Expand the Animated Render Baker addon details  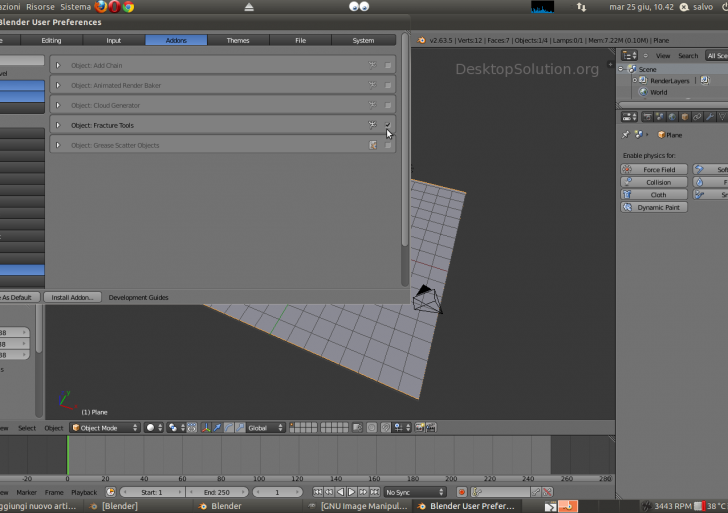click(x=58, y=85)
